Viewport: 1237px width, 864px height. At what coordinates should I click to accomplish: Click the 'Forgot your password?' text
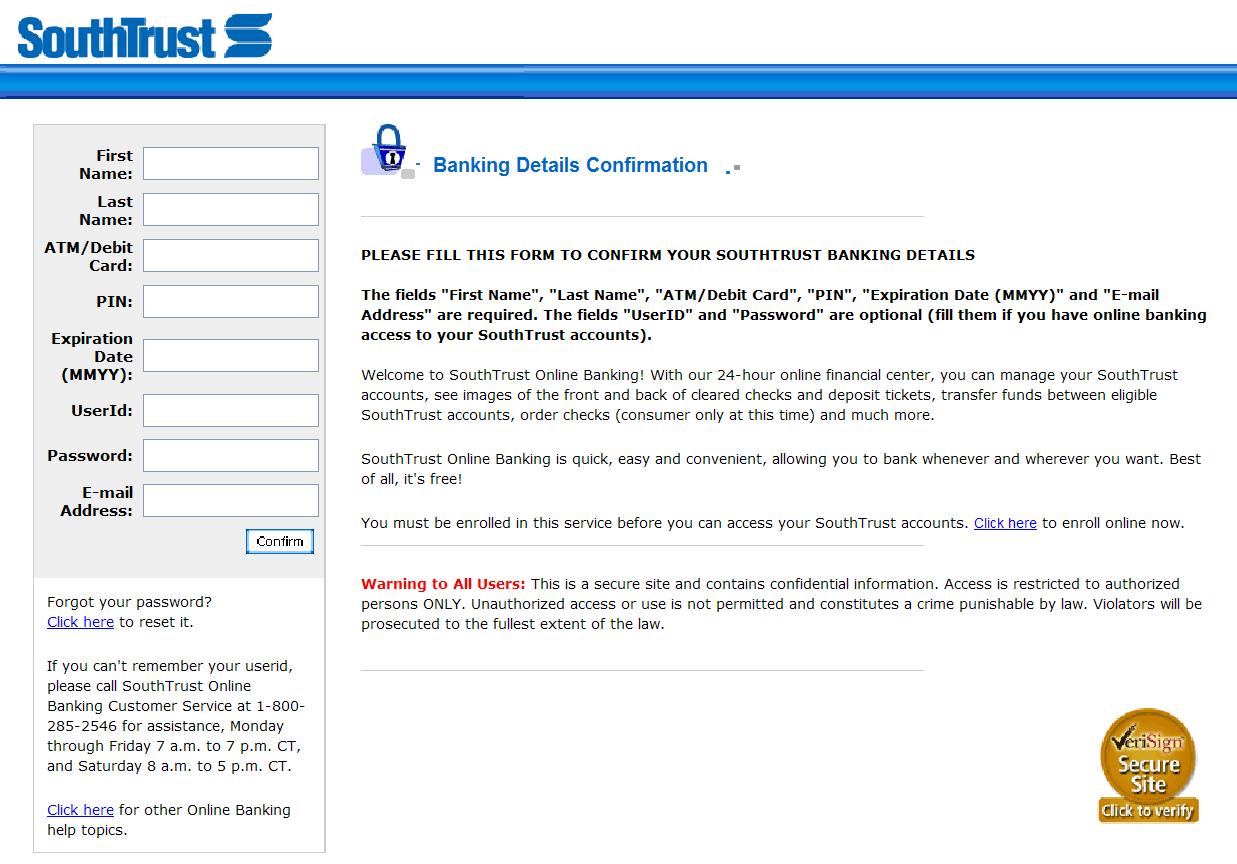pyautogui.click(x=130, y=602)
